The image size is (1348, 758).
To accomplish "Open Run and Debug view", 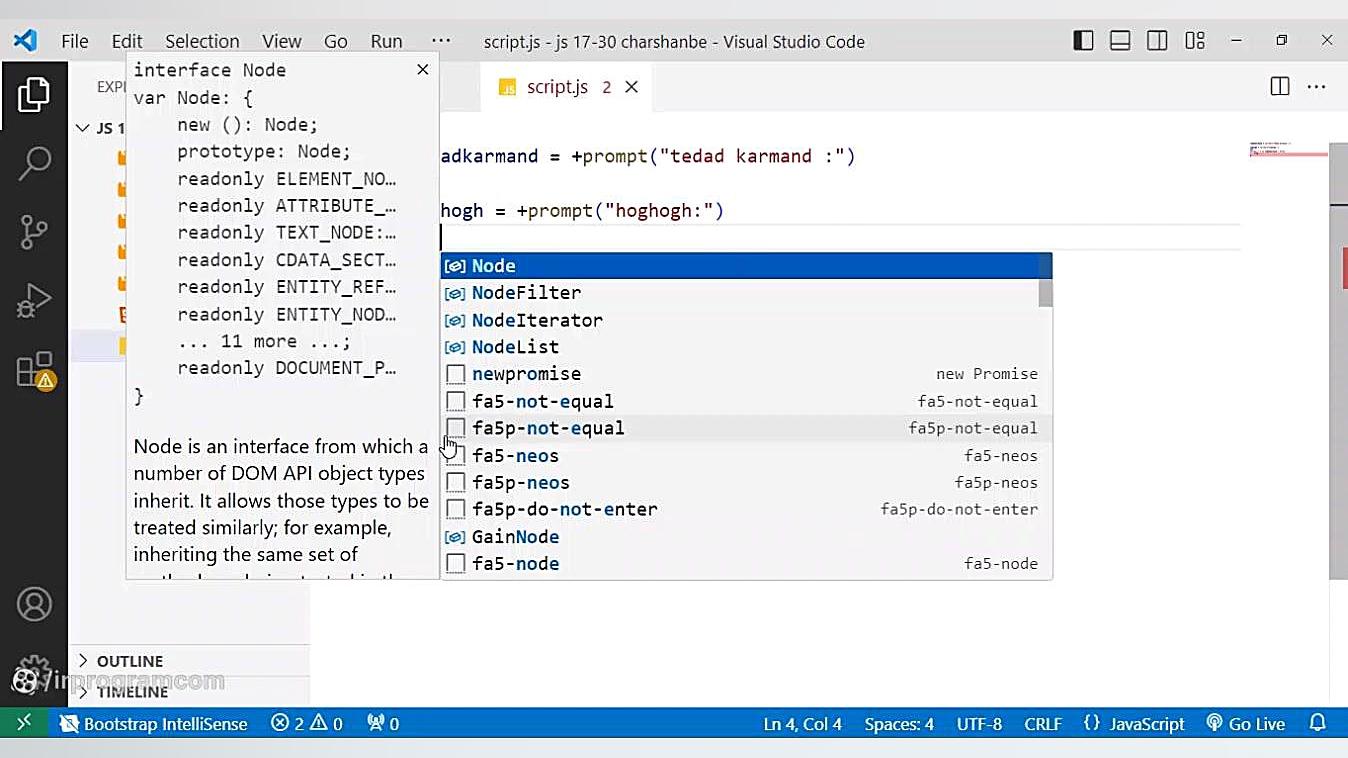I will point(34,300).
